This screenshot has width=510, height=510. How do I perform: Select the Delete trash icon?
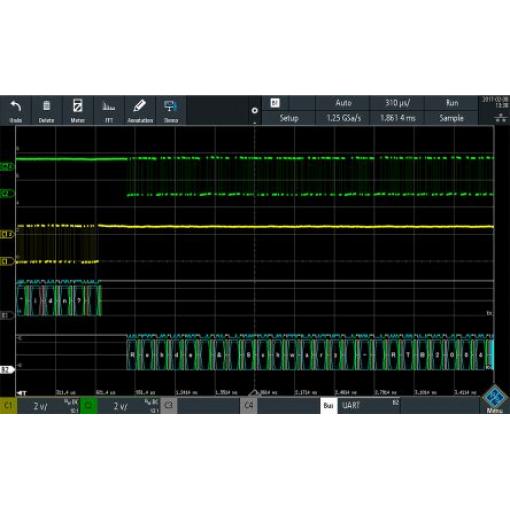tap(46, 106)
